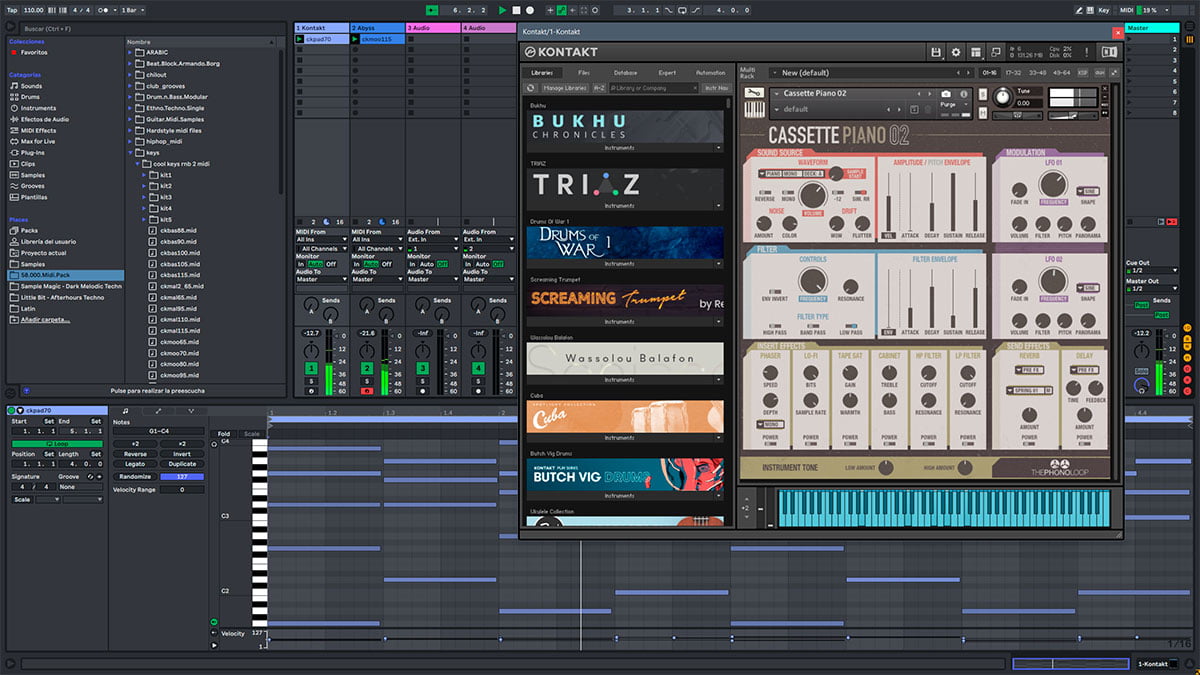The height and width of the screenshot is (675, 1200).
Task: Open Kontakt options gear icon
Action: (956, 52)
